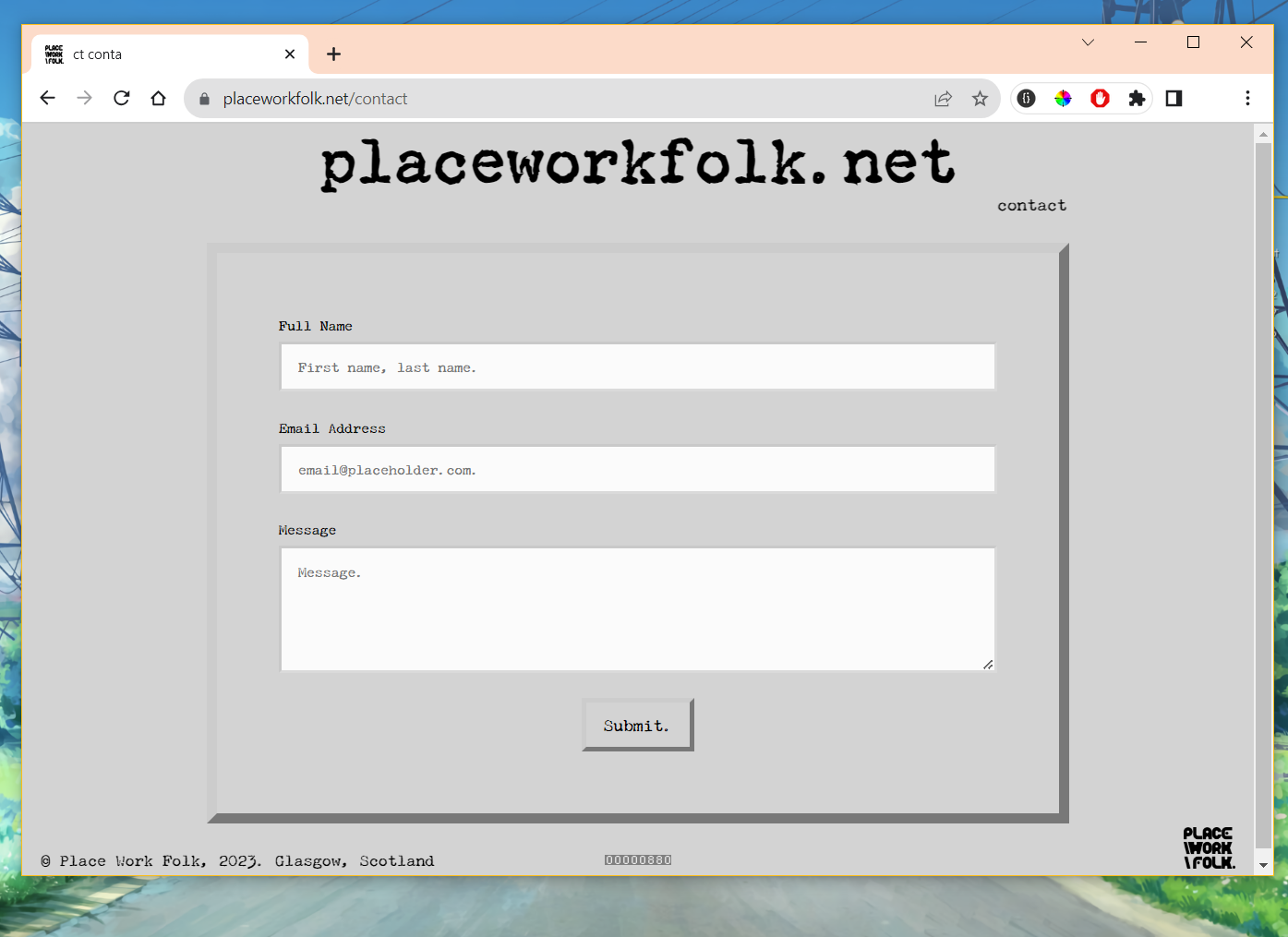Share this page using the share icon
The height and width of the screenshot is (937, 1288).
pyautogui.click(x=943, y=99)
